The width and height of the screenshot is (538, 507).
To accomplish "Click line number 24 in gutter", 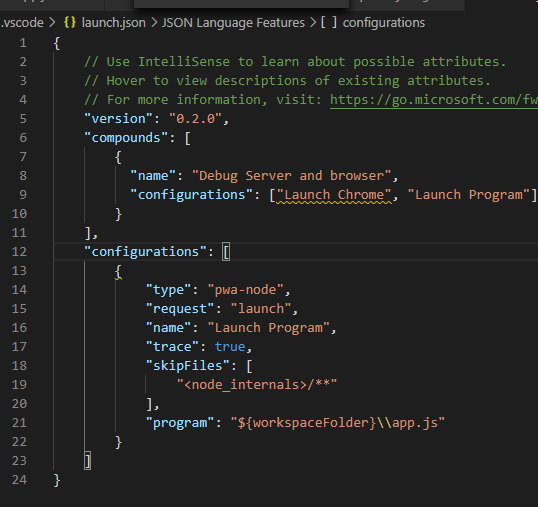I will pos(19,480).
